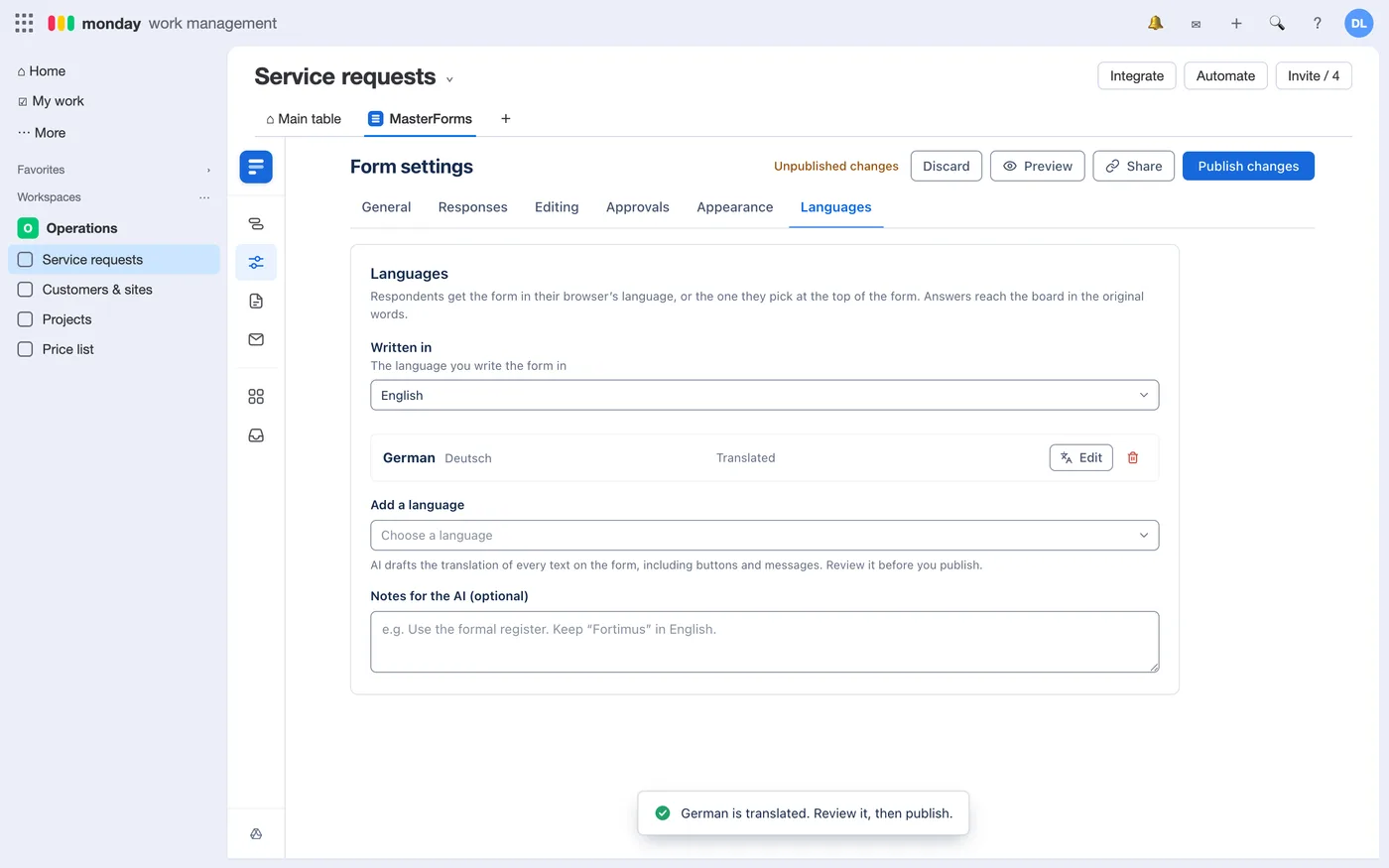Go to My work in sidebar
1389x868 pixels.
pos(52,101)
